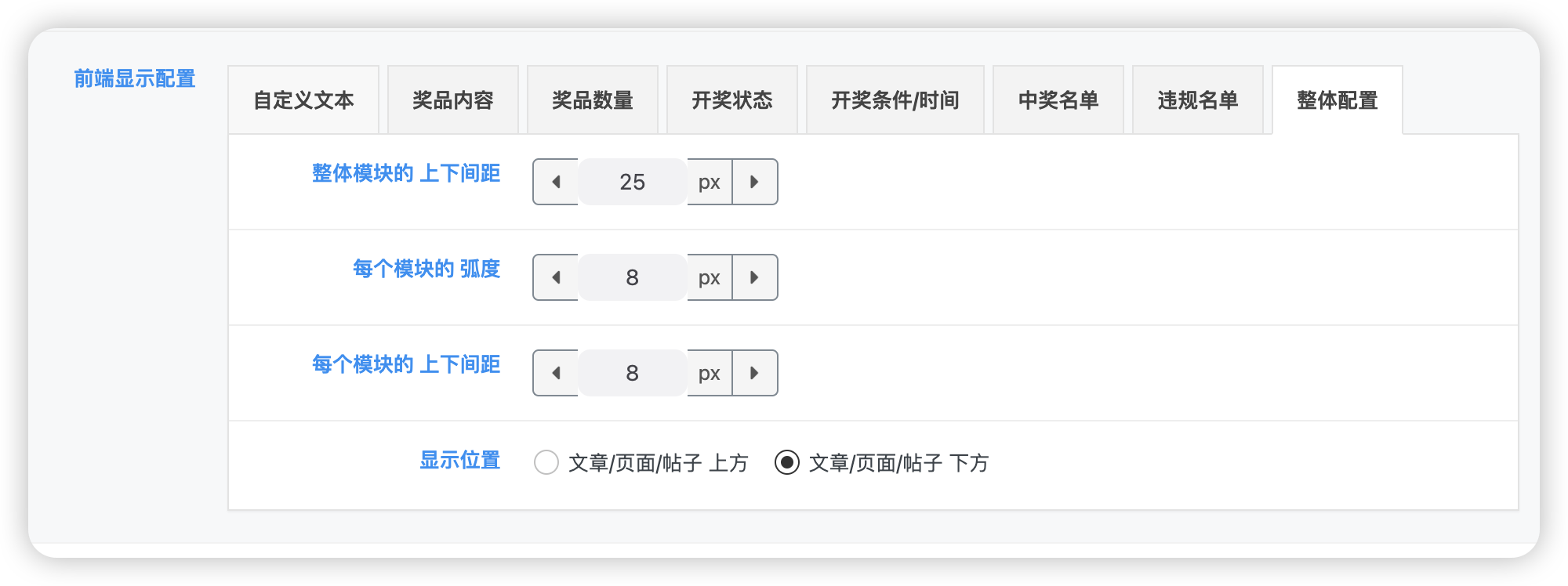Screen dimensions: 1568x586
Task: Click the 25 value in overall spacing field
Action: tap(633, 182)
